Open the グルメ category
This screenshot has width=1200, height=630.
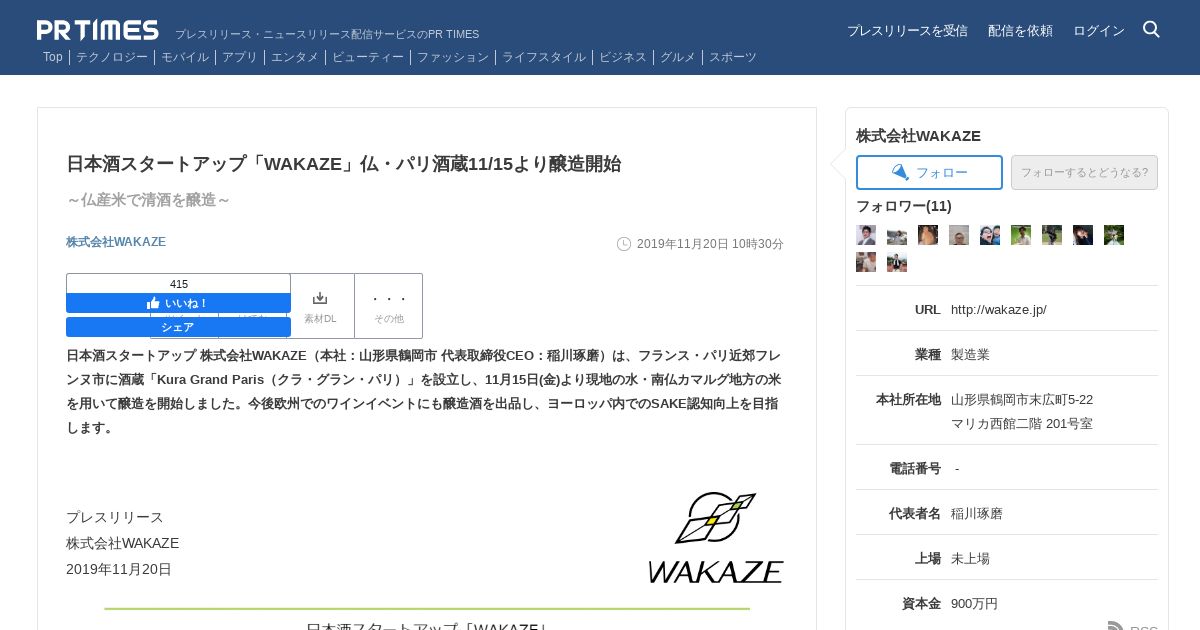coord(678,57)
